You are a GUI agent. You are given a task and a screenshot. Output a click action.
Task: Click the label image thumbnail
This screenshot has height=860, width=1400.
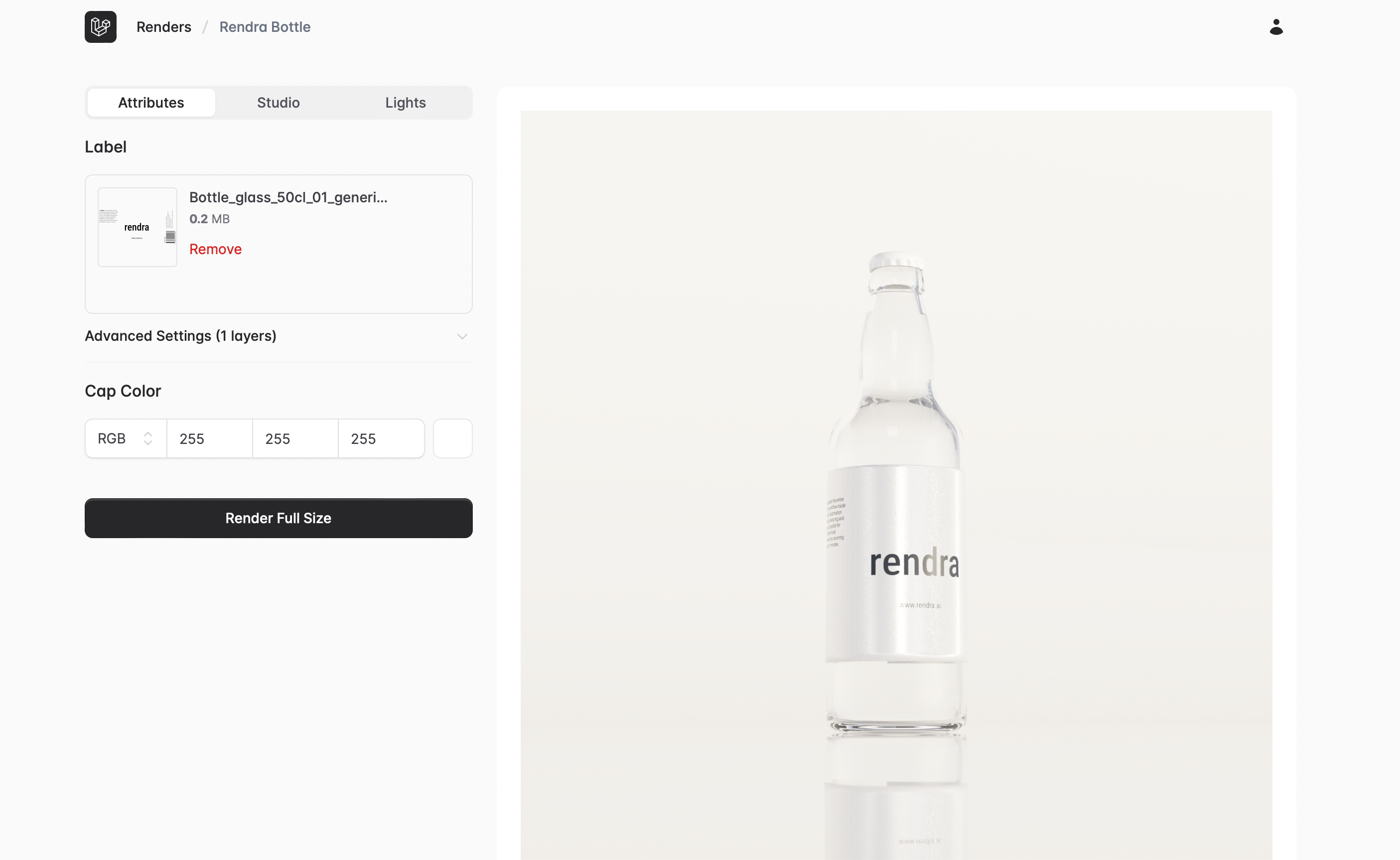[137, 227]
